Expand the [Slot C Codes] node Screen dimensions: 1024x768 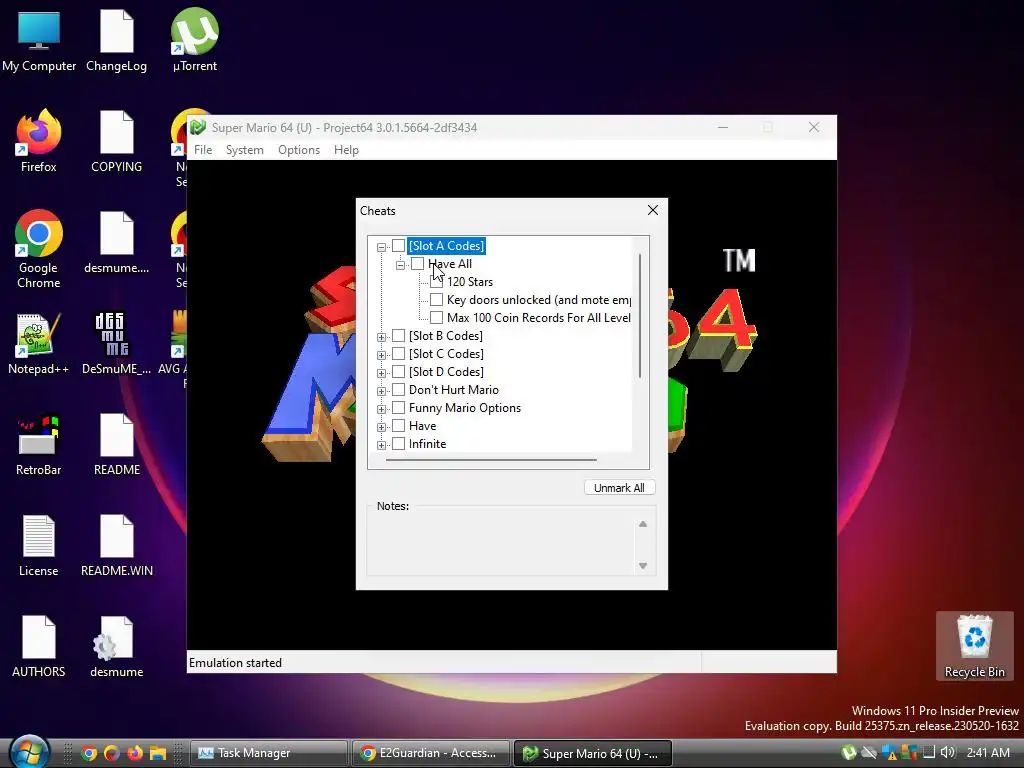click(x=381, y=355)
